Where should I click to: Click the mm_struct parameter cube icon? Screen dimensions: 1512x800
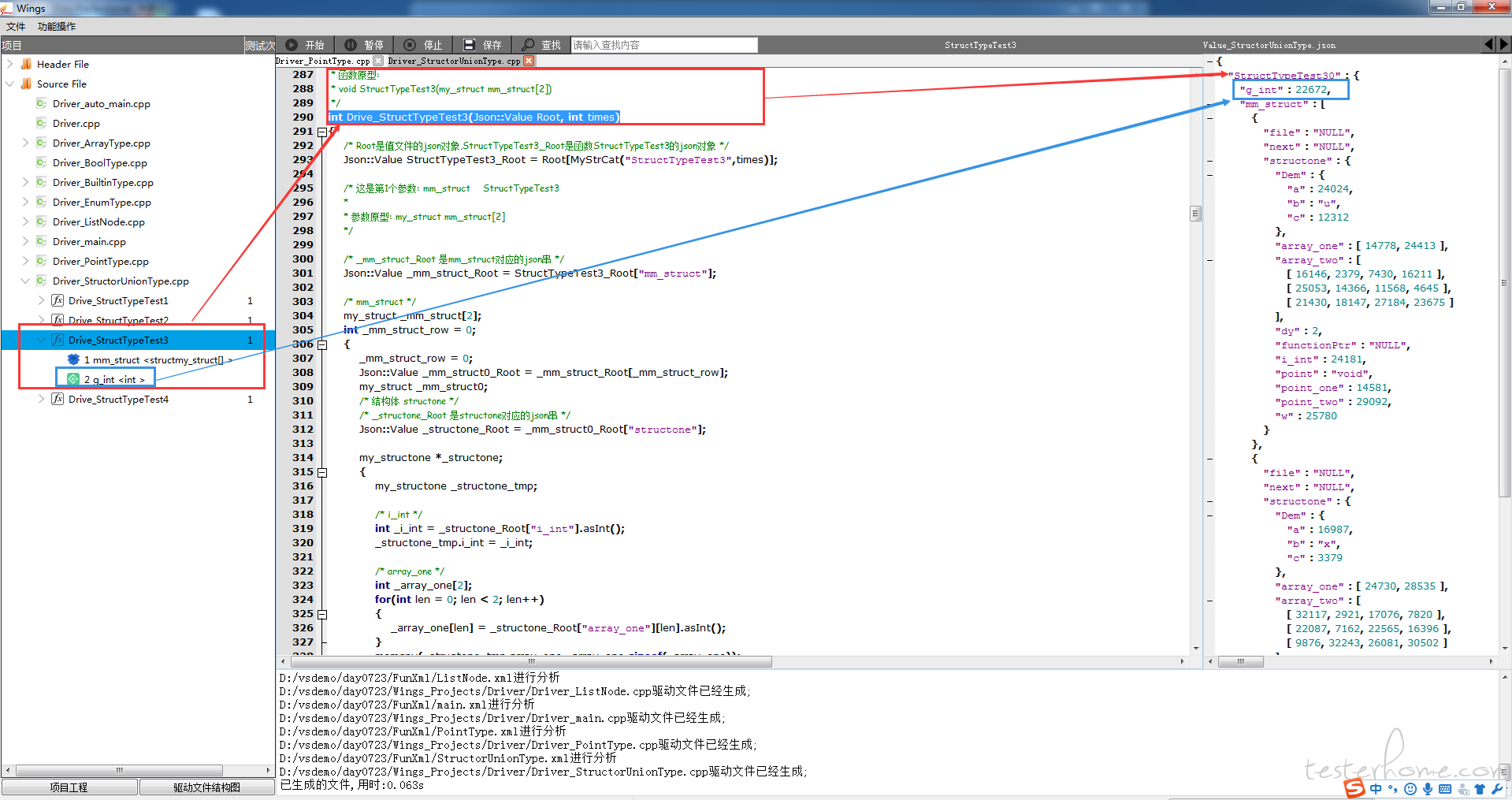tap(73, 359)
